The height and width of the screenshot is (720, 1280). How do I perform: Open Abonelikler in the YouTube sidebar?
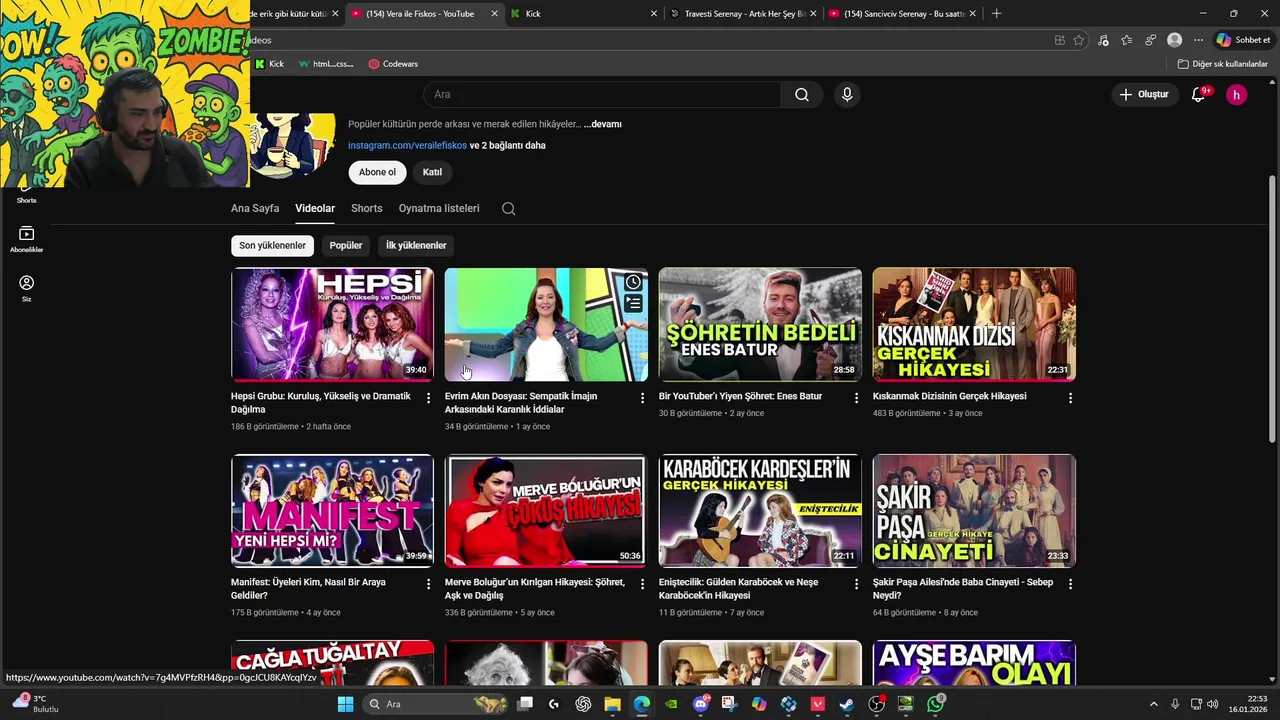[x=26, y=240]
